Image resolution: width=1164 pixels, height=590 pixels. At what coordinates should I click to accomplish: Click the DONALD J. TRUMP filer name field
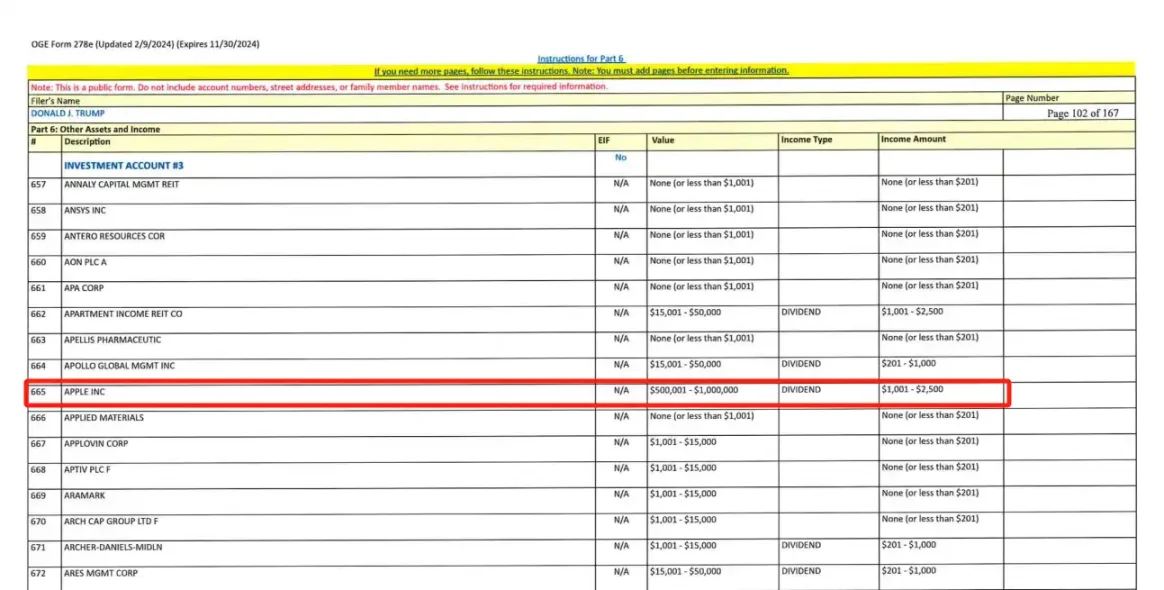(x=68, y=113)
